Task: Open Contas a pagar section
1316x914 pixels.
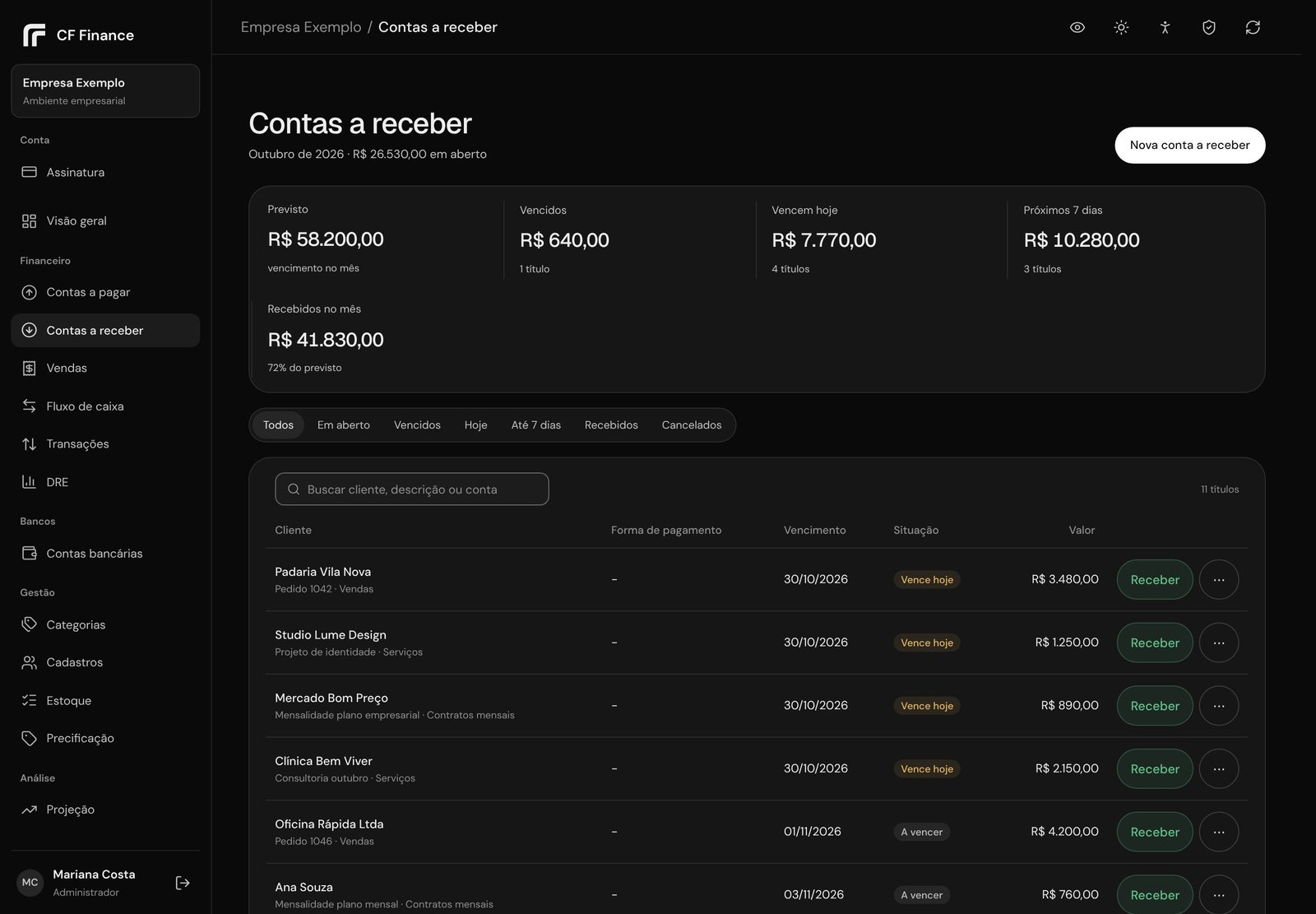Action: pyautogui.click(x=105, y=292)
